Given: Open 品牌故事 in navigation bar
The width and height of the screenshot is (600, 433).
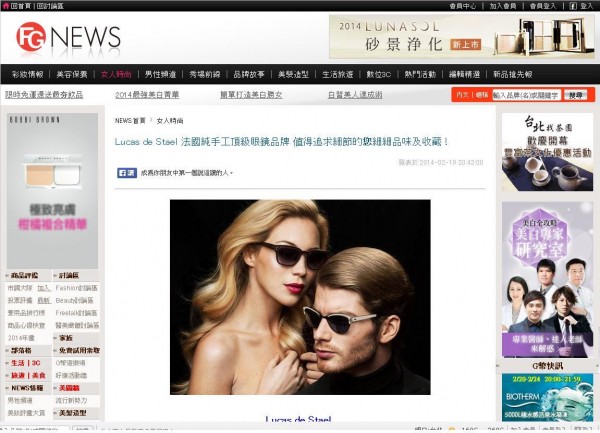Looking at the screenshot, I should (249, 74).
